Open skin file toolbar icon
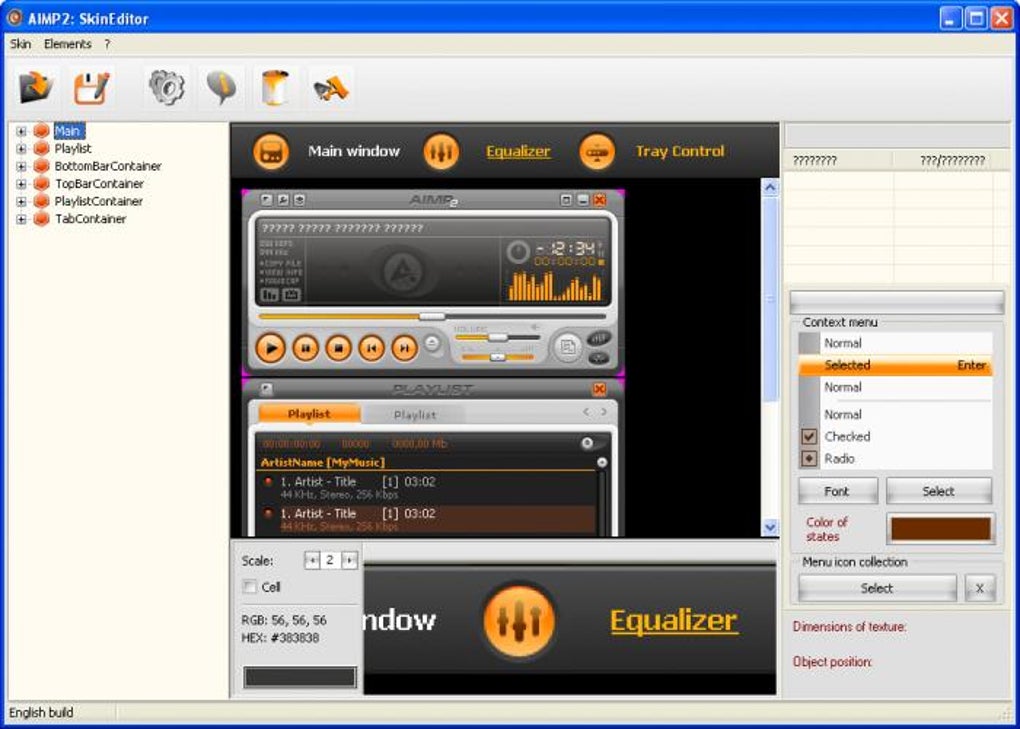Screen dimensions: 1020x729 click(x=36, y=86)
